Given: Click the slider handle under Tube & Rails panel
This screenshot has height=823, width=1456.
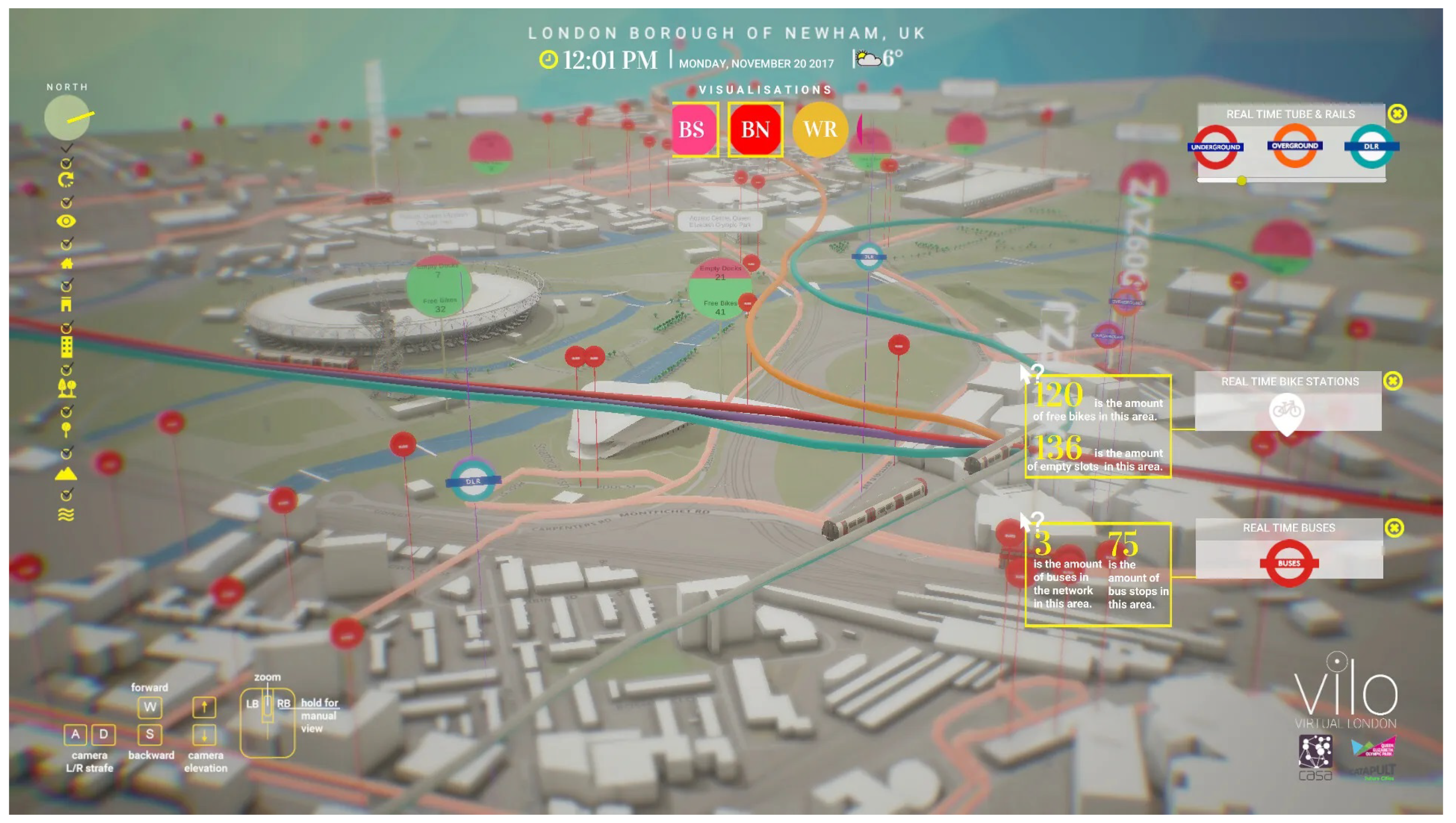Looking at the screenshot, I should pyautogui.click(x=1241, y=180).
